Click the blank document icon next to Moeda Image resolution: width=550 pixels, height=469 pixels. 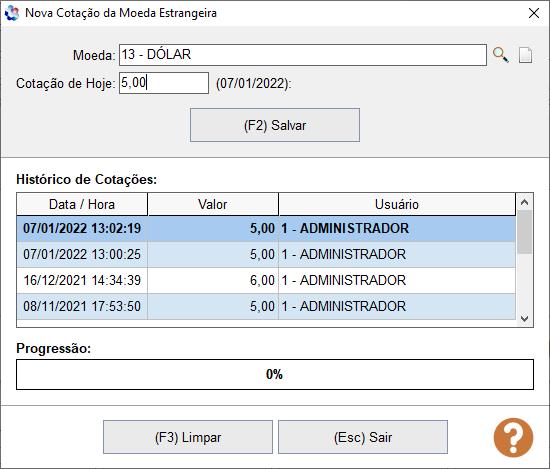(x=525, y=55)
